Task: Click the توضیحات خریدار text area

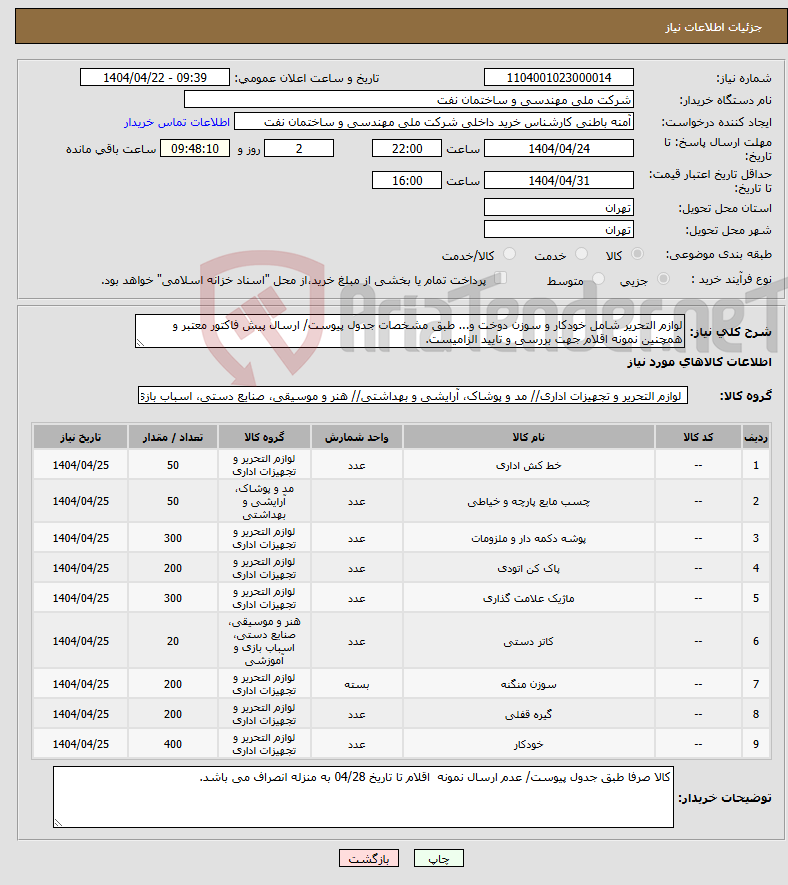Action: point(363,797)
